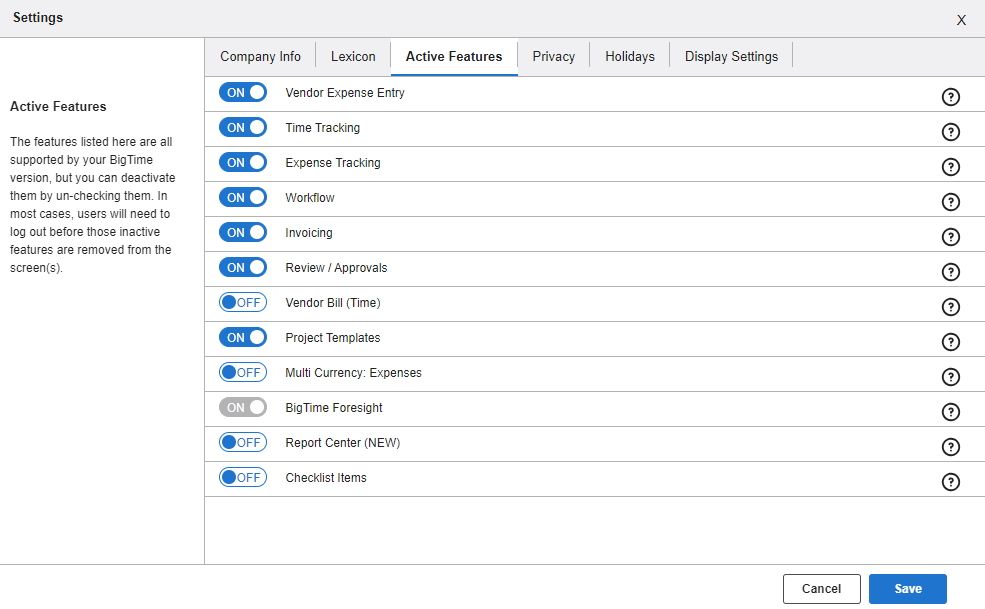The image size is (985, 609).
Task: Turn off Project Templates toggle
Action: click(x=243, y=338)
